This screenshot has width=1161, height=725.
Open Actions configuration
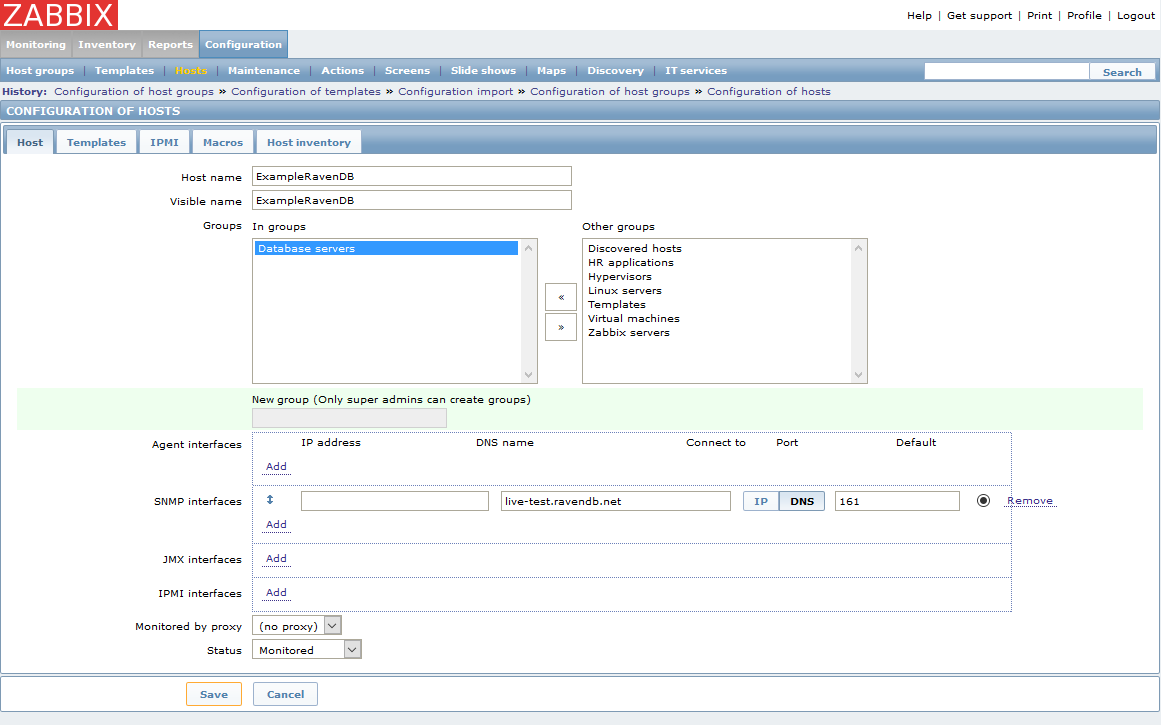tap(342, 70)
